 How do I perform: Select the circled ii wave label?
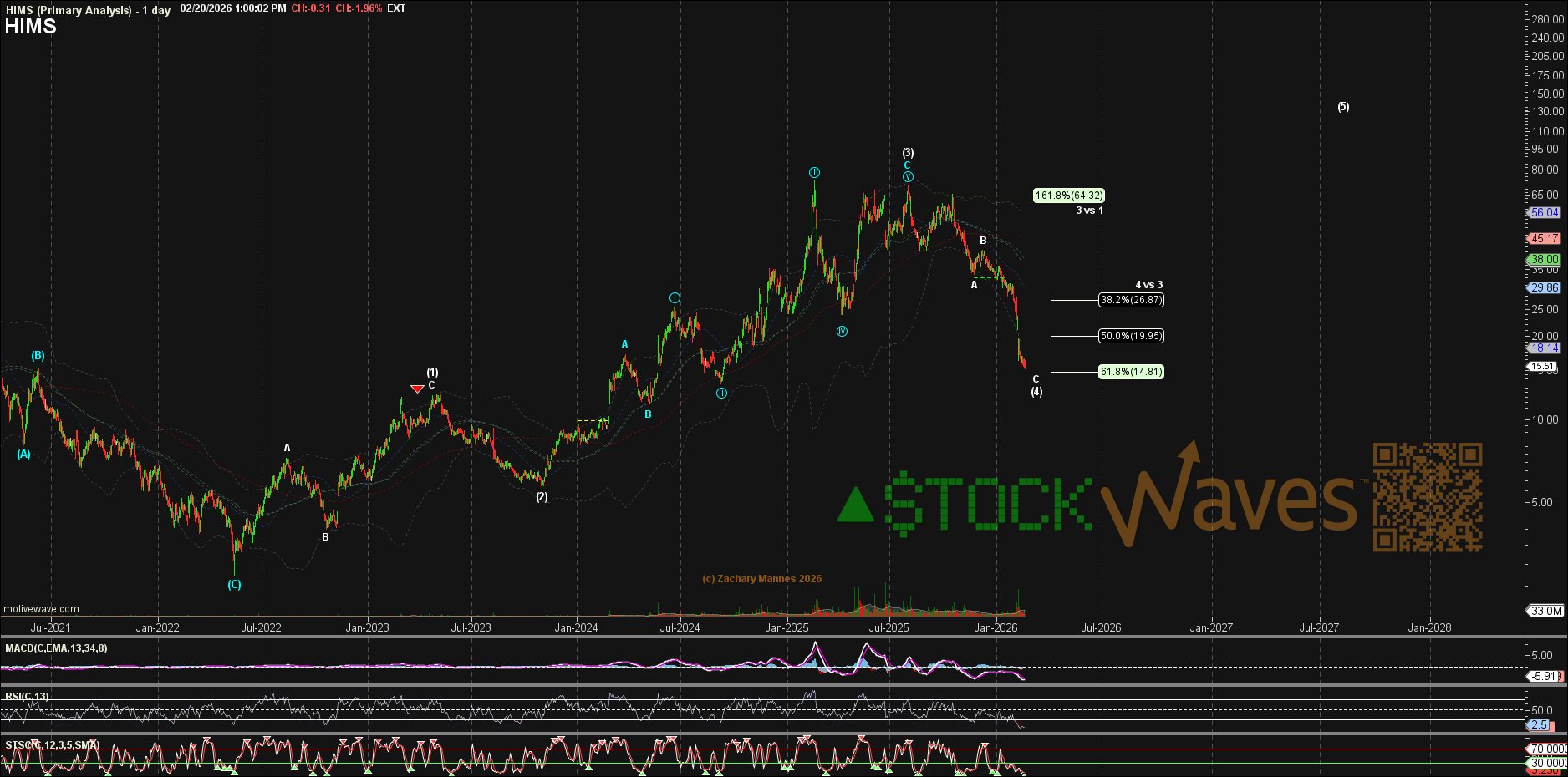coord(721,394)
